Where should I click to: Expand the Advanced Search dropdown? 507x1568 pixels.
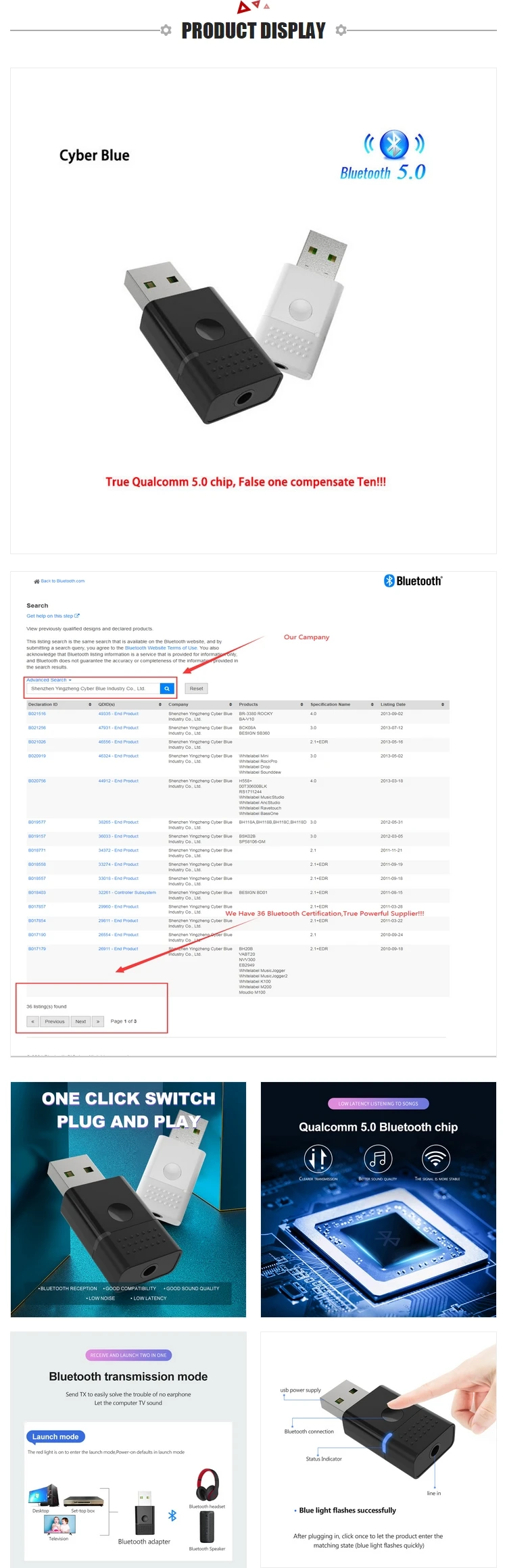pos(49,680)
